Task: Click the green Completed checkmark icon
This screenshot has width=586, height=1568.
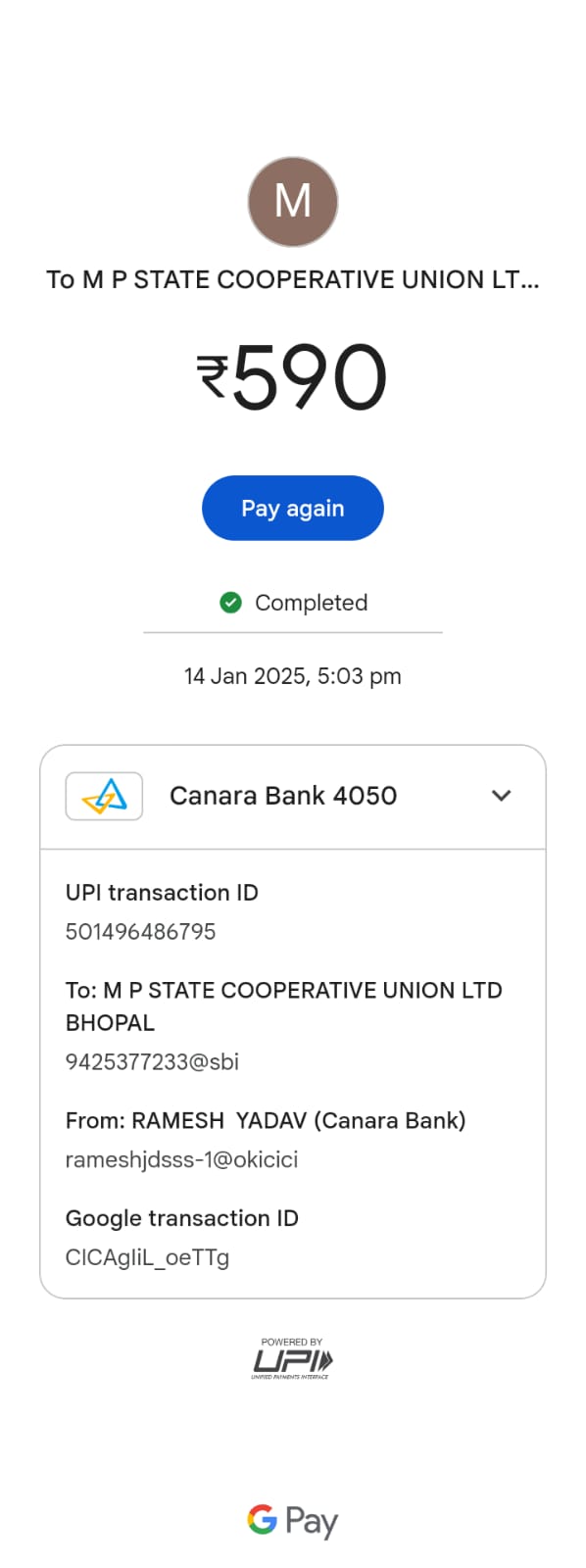Action: pos(230,603)
